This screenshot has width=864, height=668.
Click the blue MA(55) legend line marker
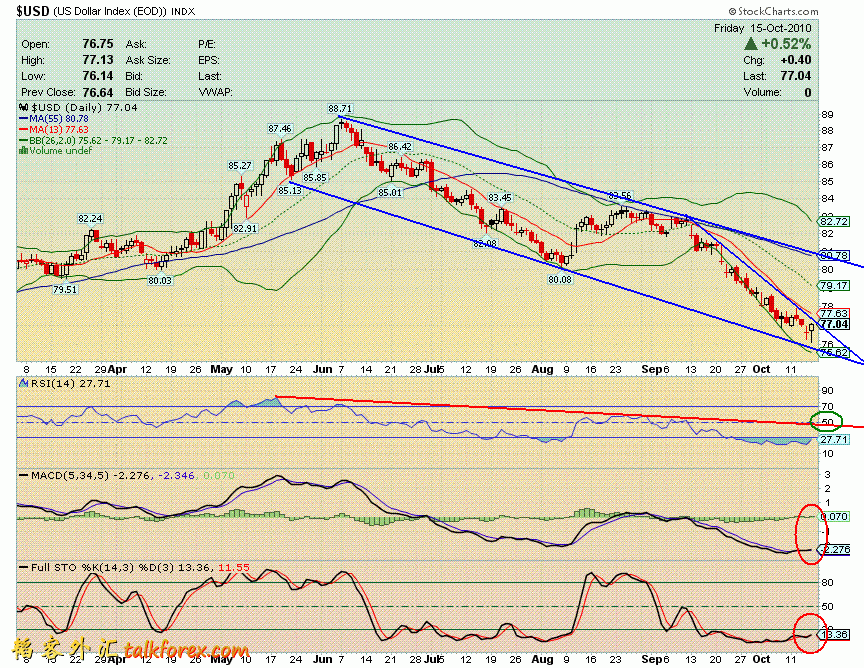click(x=24, y=118)
